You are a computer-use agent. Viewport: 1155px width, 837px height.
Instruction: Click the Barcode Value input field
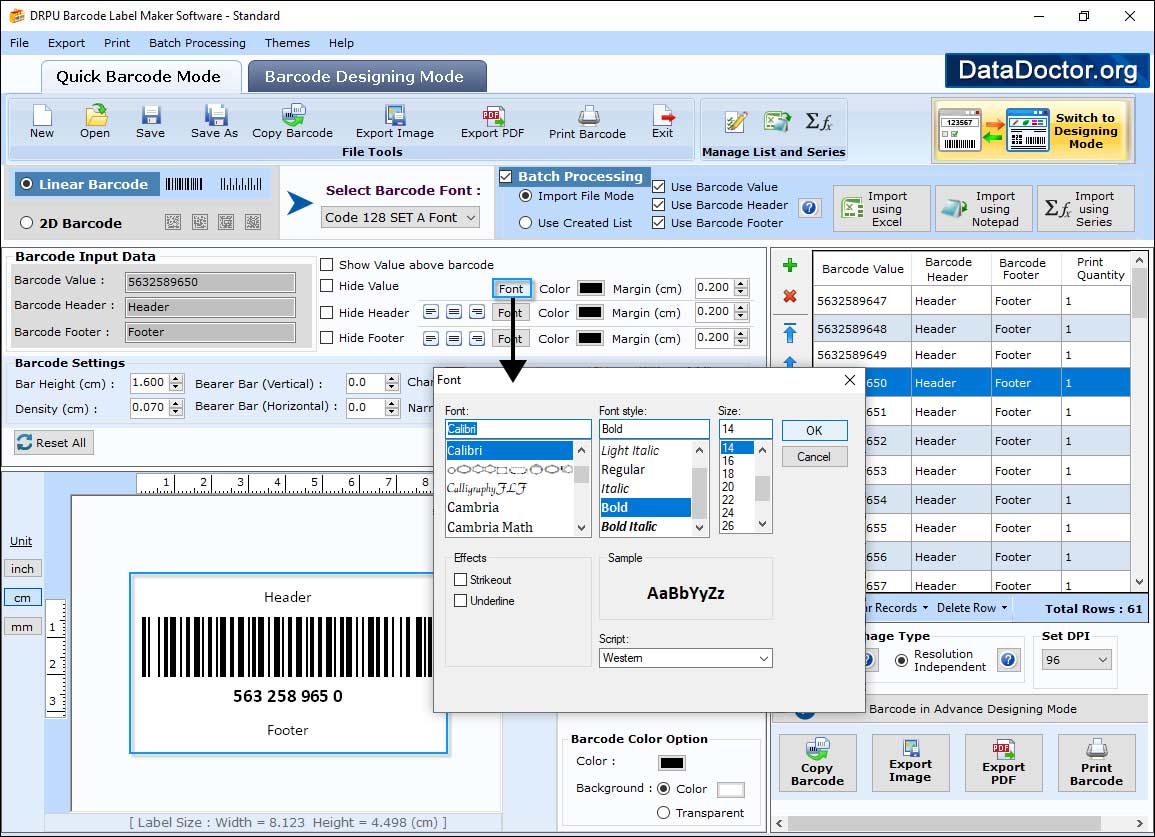point(210,281)
